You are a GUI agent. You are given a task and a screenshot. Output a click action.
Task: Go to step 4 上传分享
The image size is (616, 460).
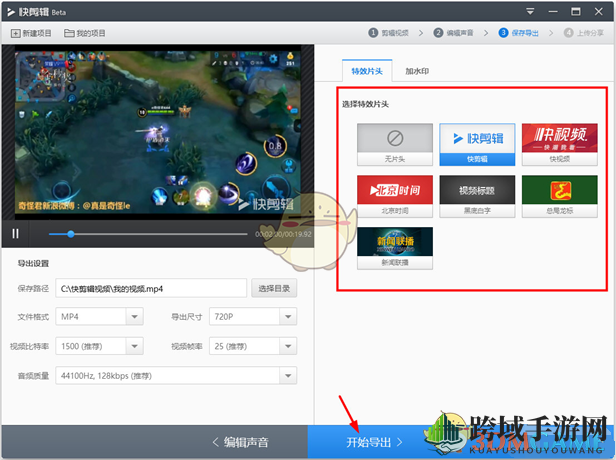[x=584, y=33]
